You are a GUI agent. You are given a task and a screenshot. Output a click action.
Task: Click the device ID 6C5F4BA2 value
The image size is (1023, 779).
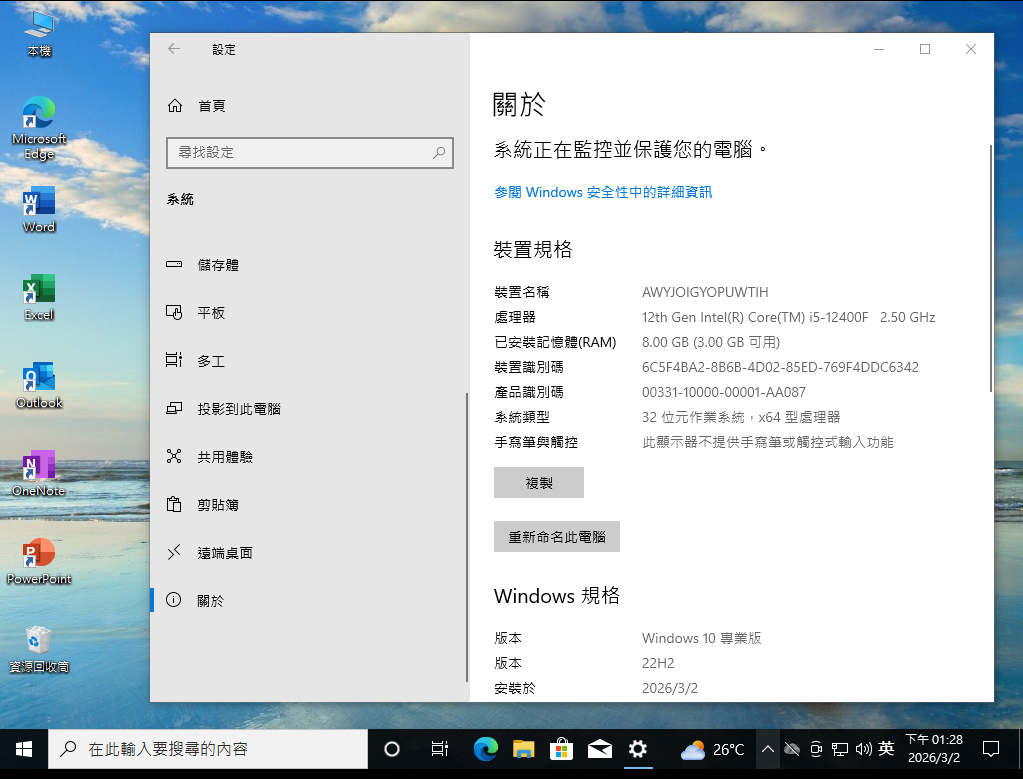[x=780, y=367]
